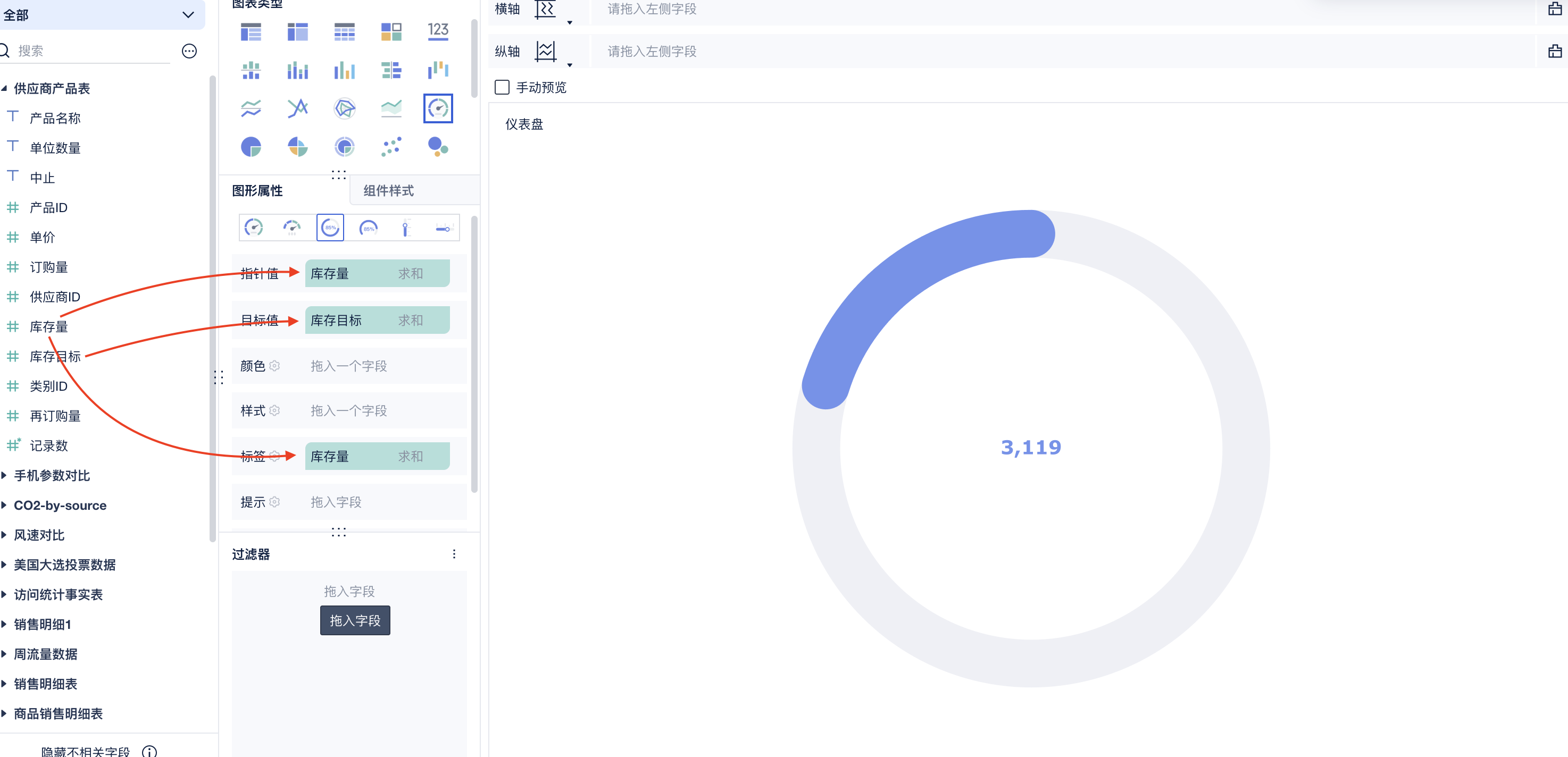Select the radar chart type icon
The width and height of the screenshot is (1568, 757).
point(345,109)
